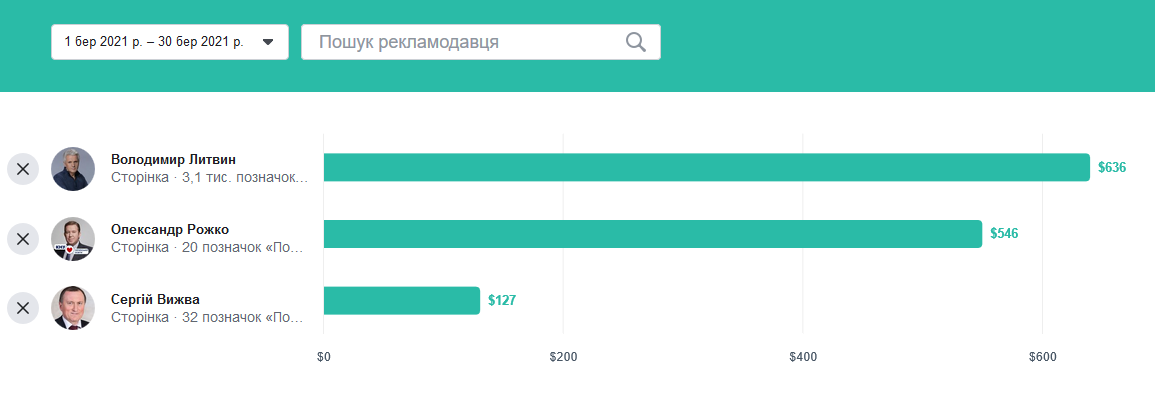The width and height of the screenshot is (1155, 395).
Task: Select the 1 бер 2021 date range text
Action: pos(154,42)
